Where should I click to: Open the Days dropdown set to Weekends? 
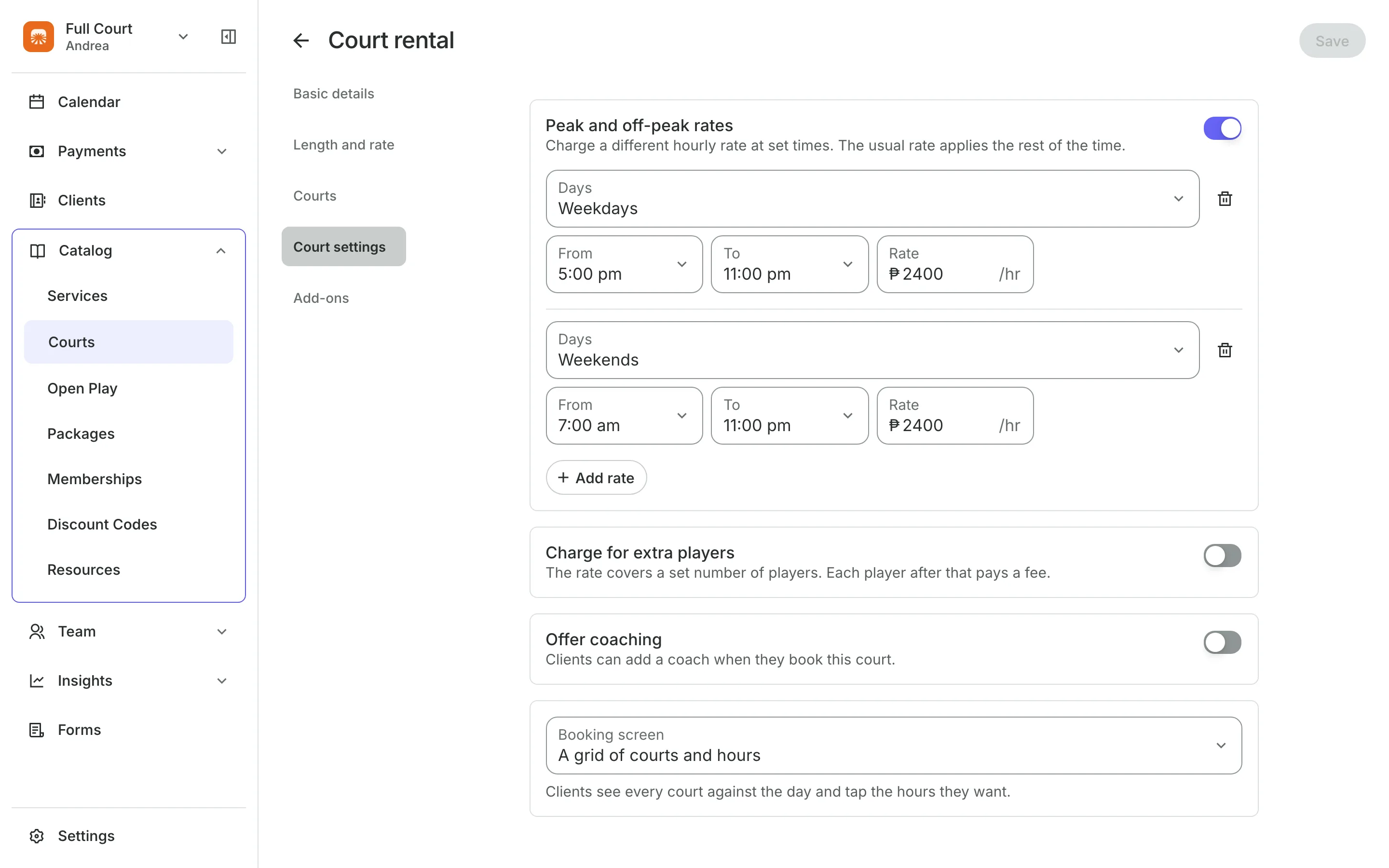[x=872, y=350]
